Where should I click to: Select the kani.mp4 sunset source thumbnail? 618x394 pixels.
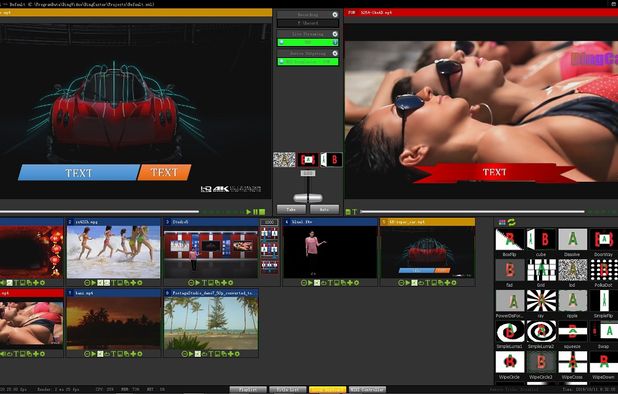[x=114, y=323]
